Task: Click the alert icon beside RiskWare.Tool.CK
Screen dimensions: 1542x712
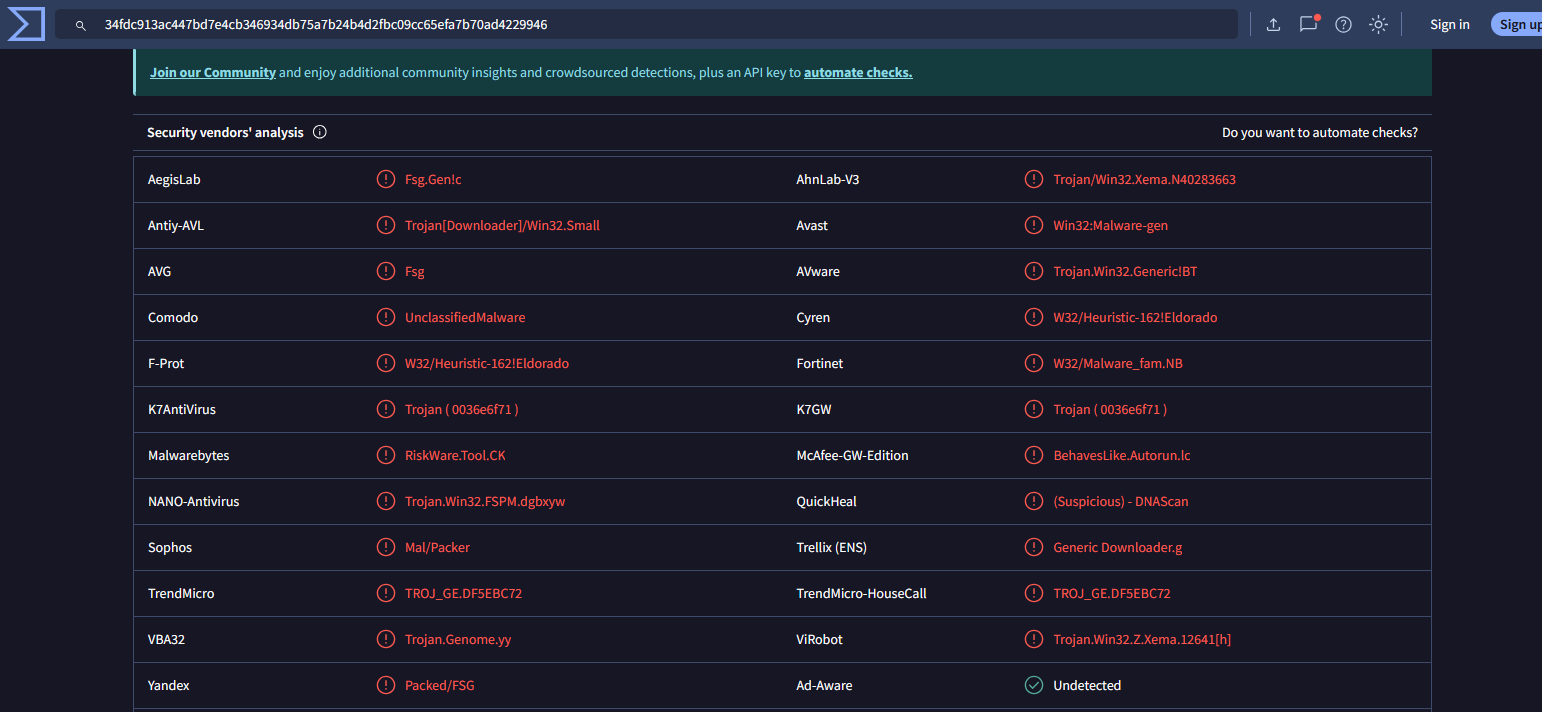Action: [x=385, y=455]
